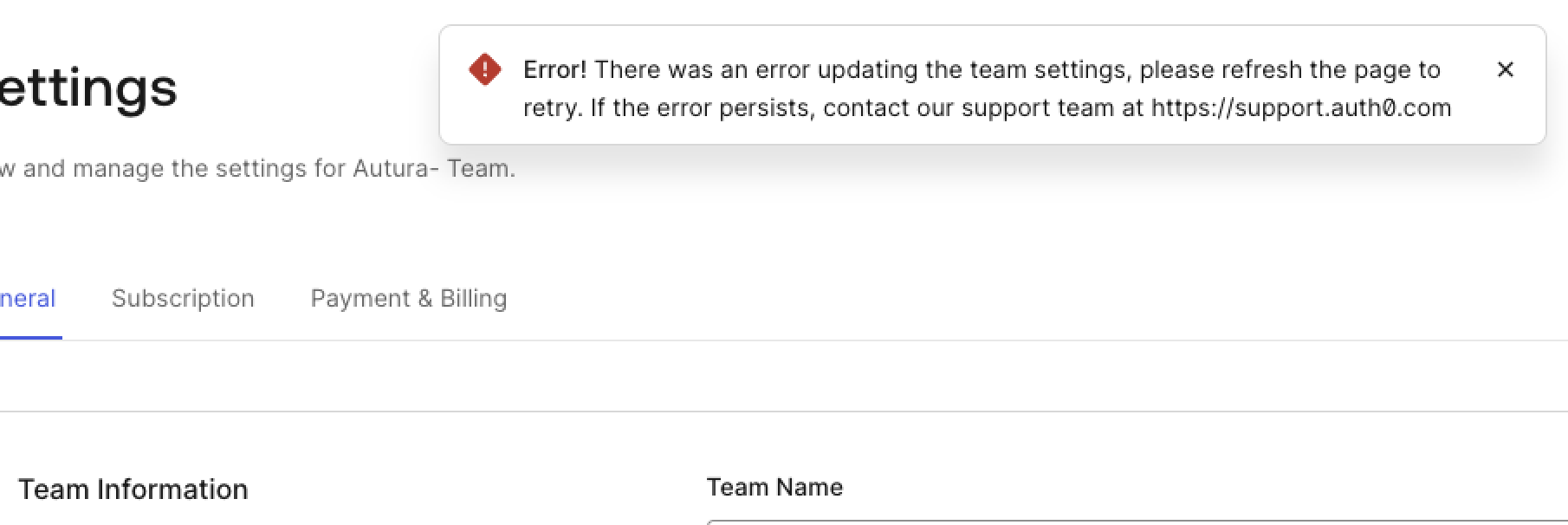The width and height of the screenshot is (1568, 525).
Task: Open the Subscription tab
Action: click(x=183, y=298)
